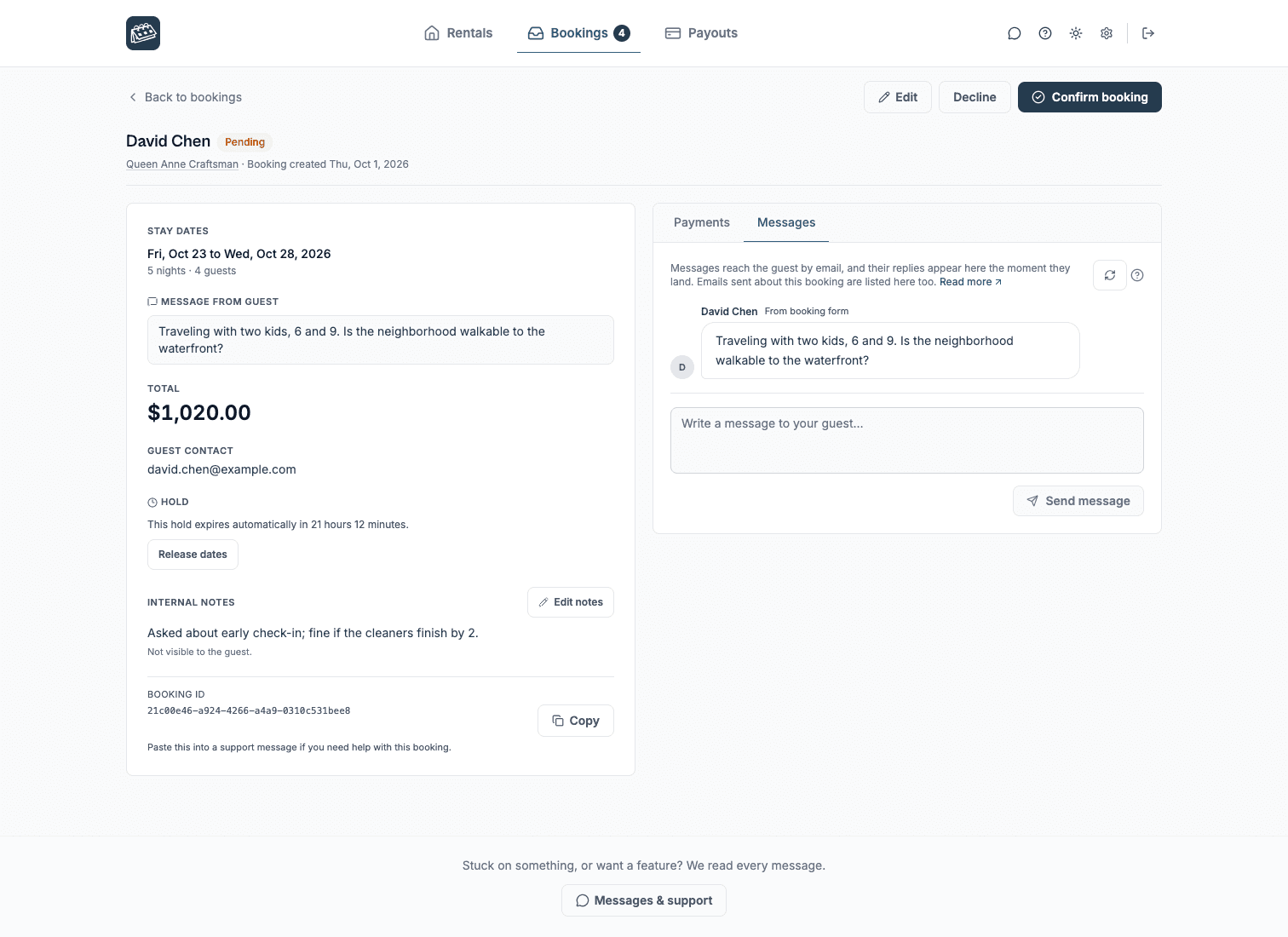The height and width of the screenshot is (937, 1288).
Task: Refresh the messages thread
Action: (1110, 275)
